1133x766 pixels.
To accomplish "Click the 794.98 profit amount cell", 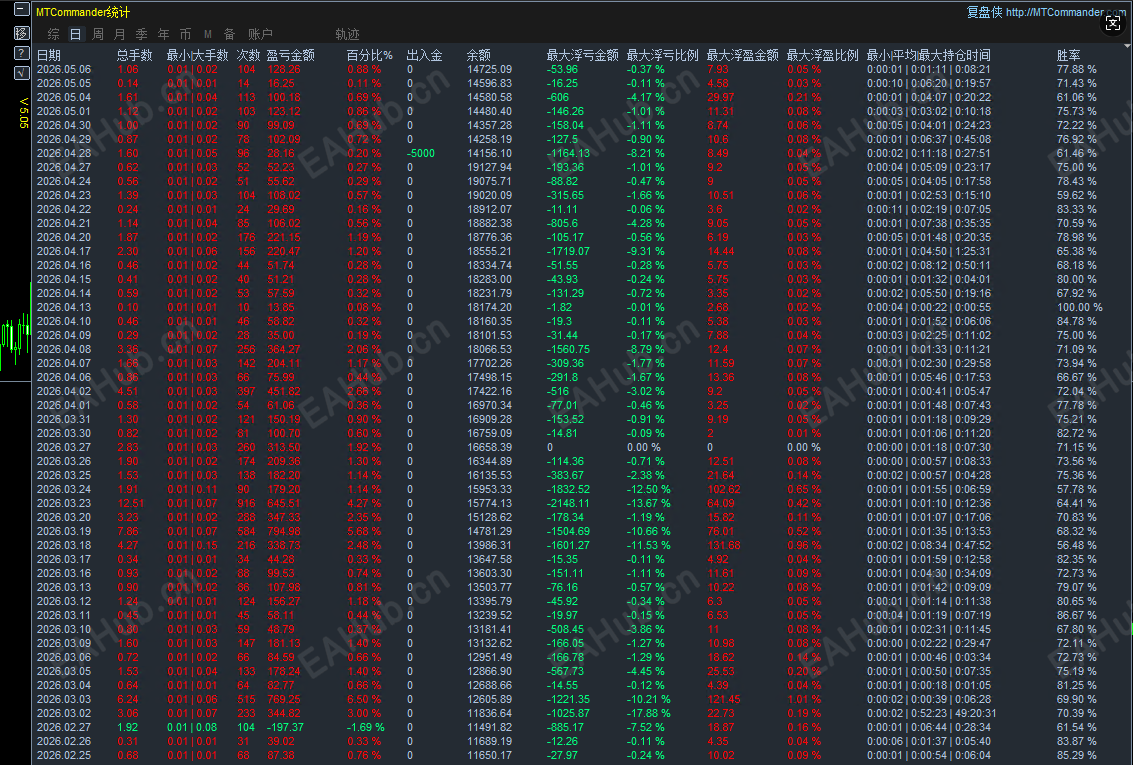I will [283, 531].
